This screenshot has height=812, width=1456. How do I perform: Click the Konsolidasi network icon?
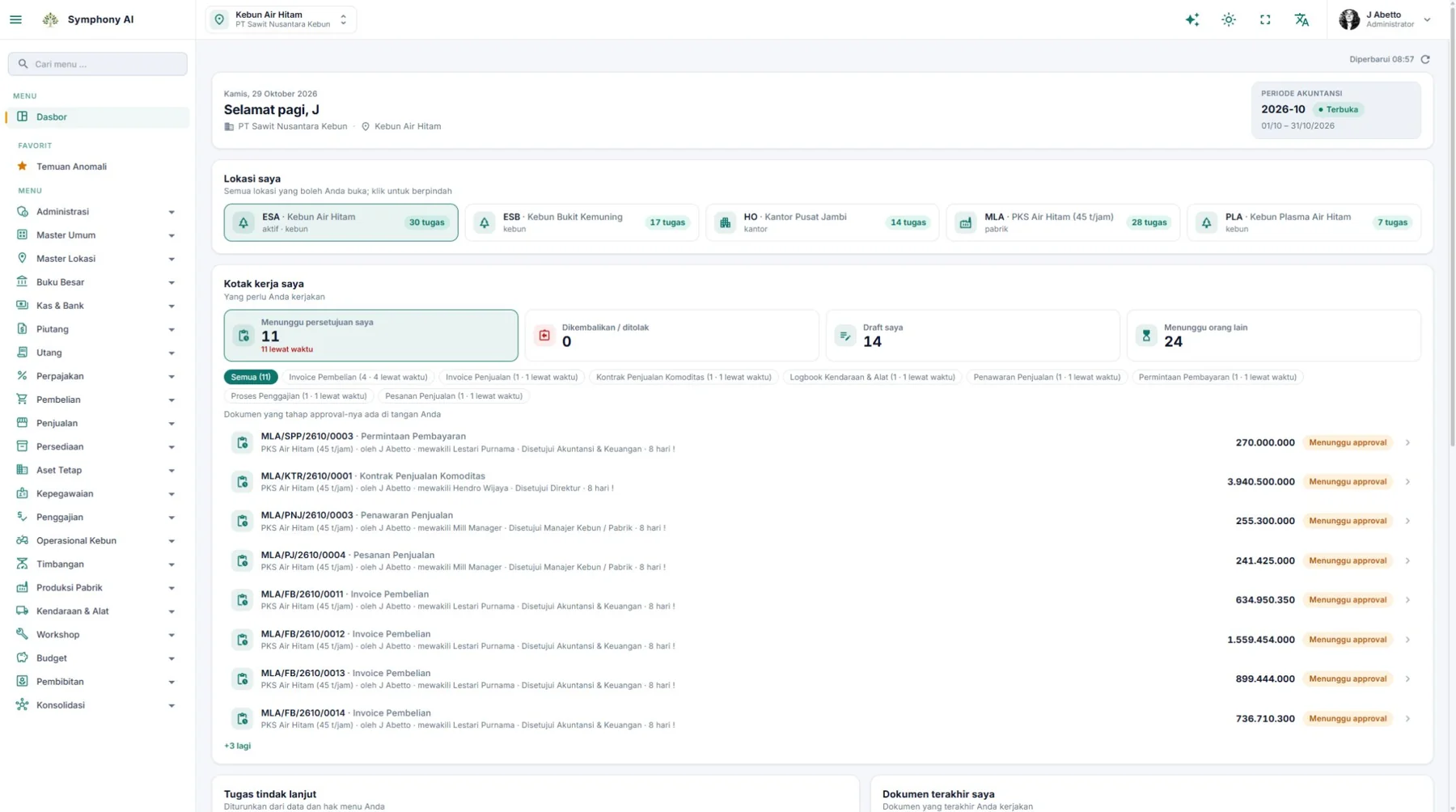(22, 704)
